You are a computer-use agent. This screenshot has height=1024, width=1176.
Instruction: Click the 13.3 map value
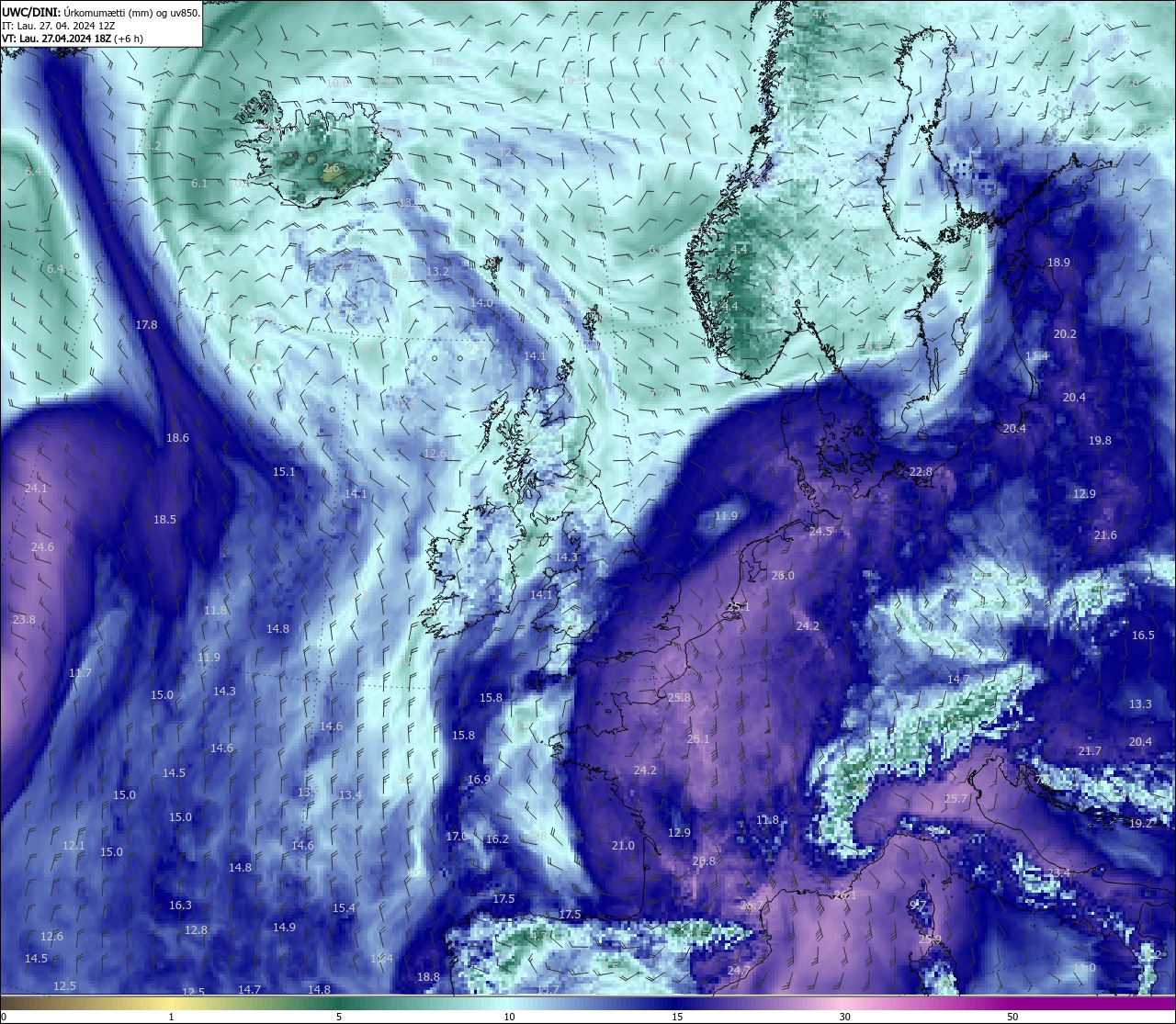1140,704
